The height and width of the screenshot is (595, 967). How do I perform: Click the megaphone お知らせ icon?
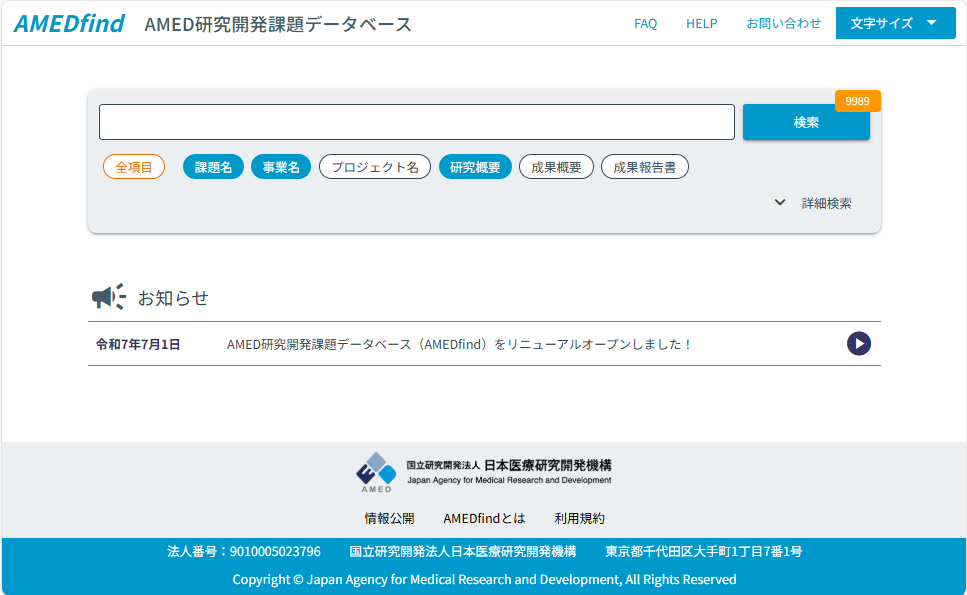[109, 297]
